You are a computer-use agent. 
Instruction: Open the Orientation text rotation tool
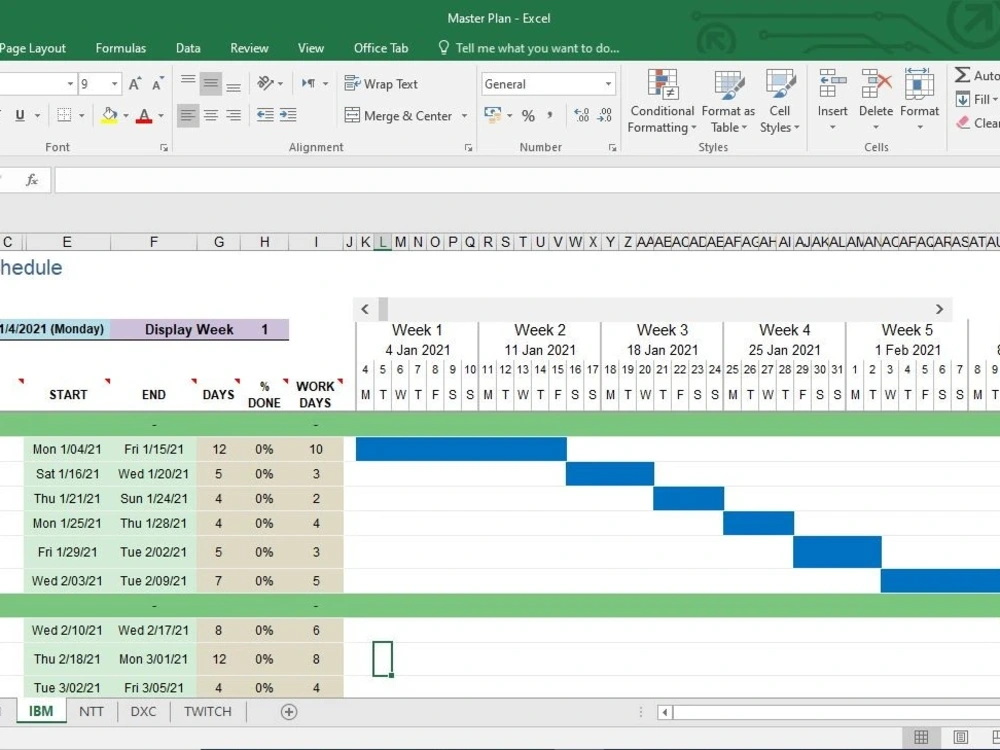tap(265, 84)
